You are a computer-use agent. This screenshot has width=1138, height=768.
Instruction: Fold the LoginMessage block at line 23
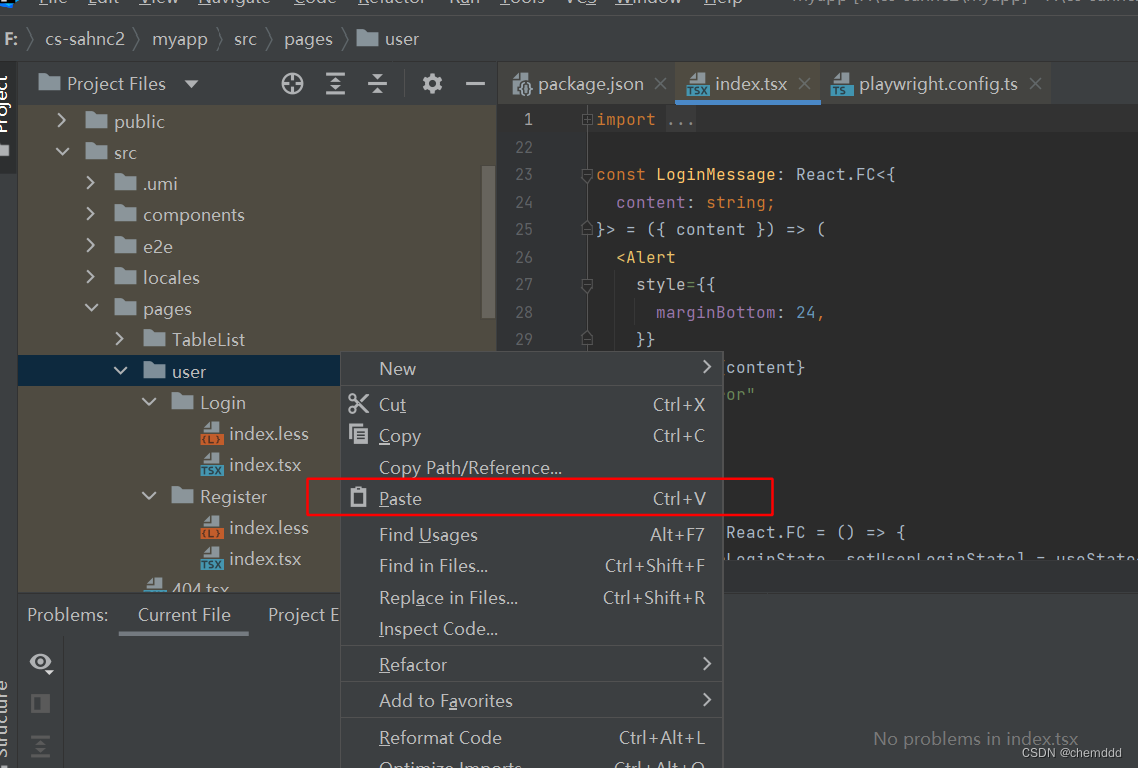pyautogui.click(x=587, y=174)
